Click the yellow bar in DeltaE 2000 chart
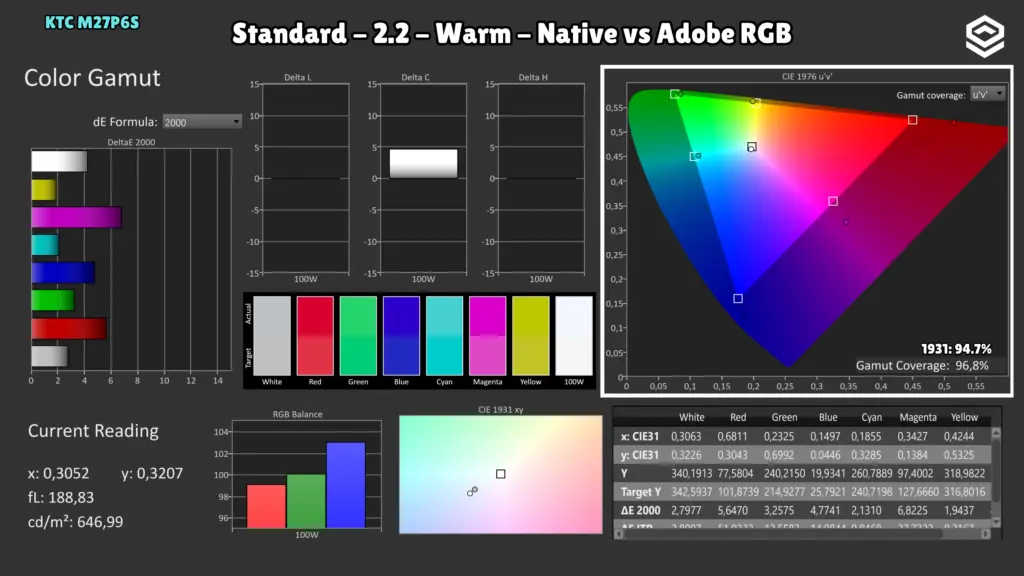The height and width of the screenshot is (576, 1024). (44, 190)
